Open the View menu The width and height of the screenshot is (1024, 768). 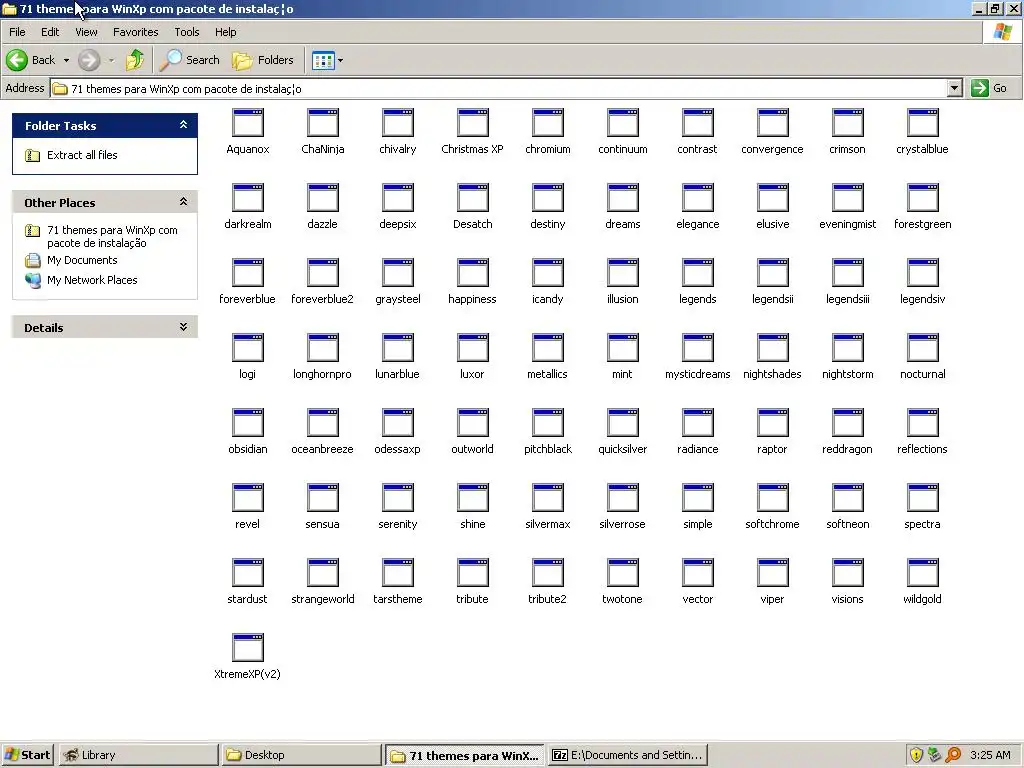point(86,32)
